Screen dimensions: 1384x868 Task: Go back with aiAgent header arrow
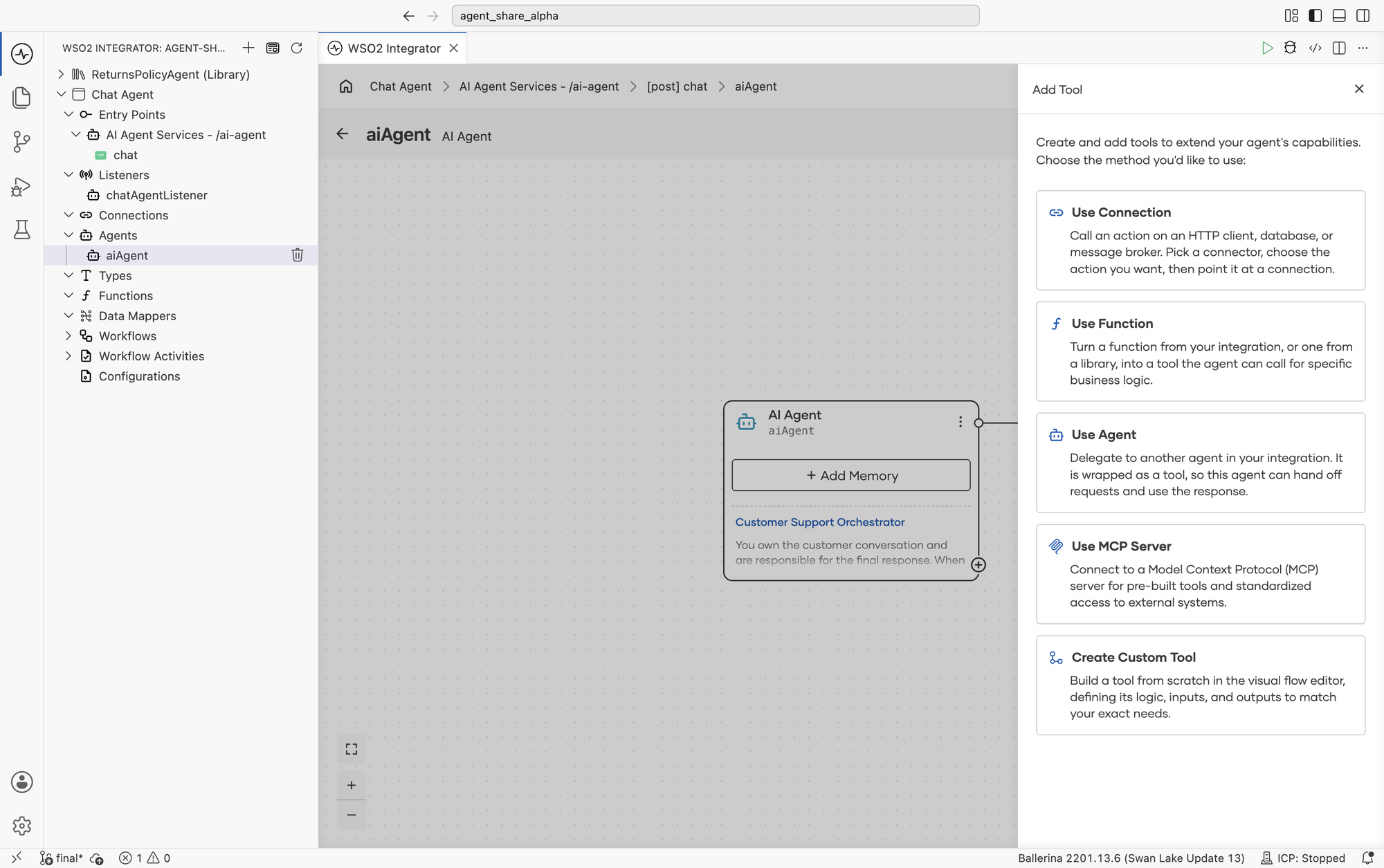(343, 134)
